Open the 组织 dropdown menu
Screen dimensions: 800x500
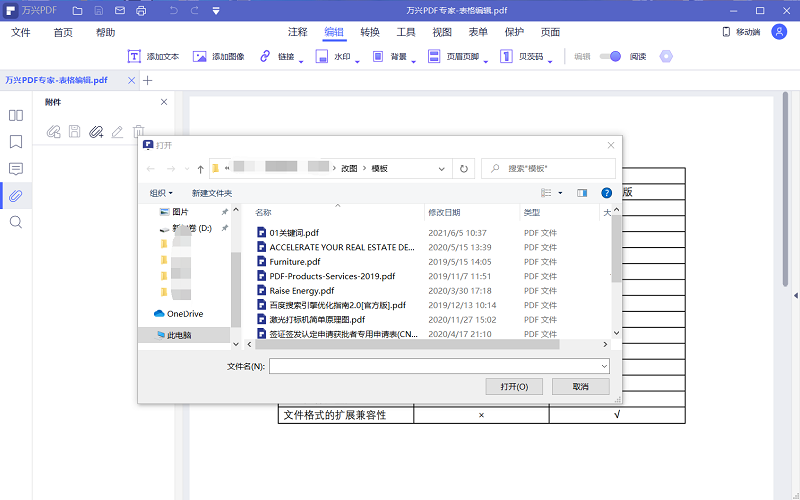[161, 193]
